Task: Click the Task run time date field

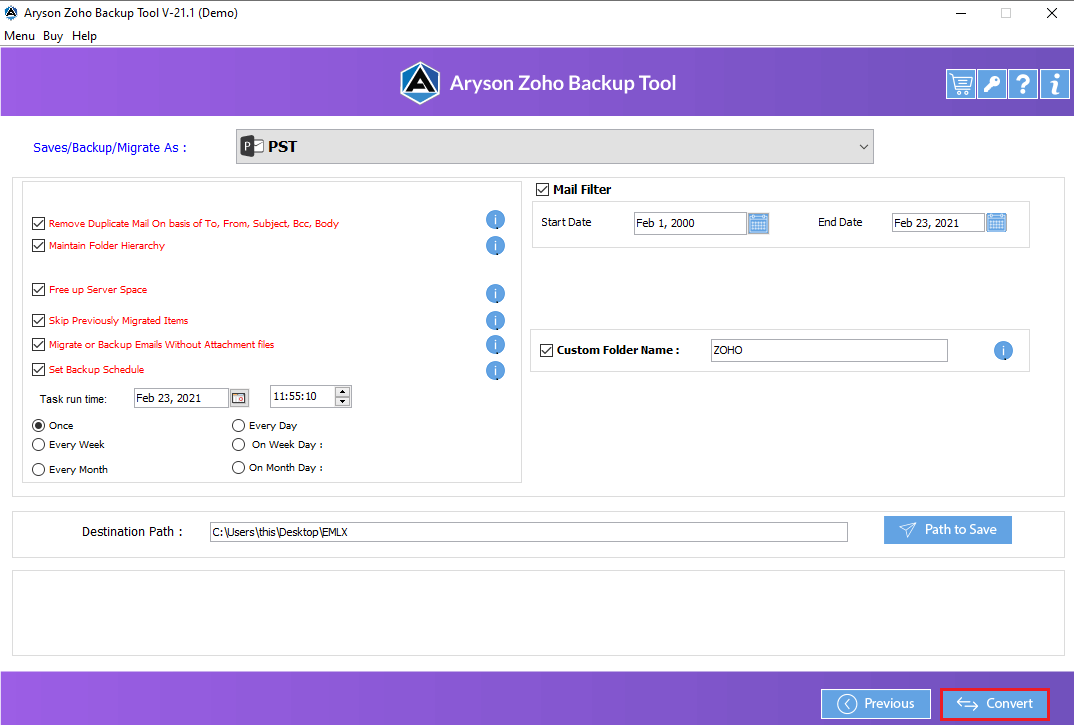Action: tap(181, 398)
